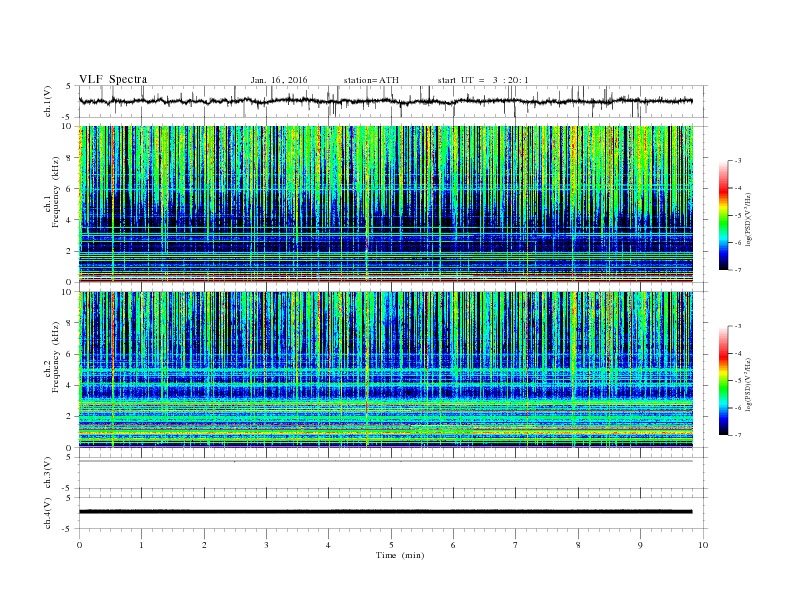Click the ch.1 spectrogram color scale bar
This screenshot has height=612, width=792.
point(723,215)
